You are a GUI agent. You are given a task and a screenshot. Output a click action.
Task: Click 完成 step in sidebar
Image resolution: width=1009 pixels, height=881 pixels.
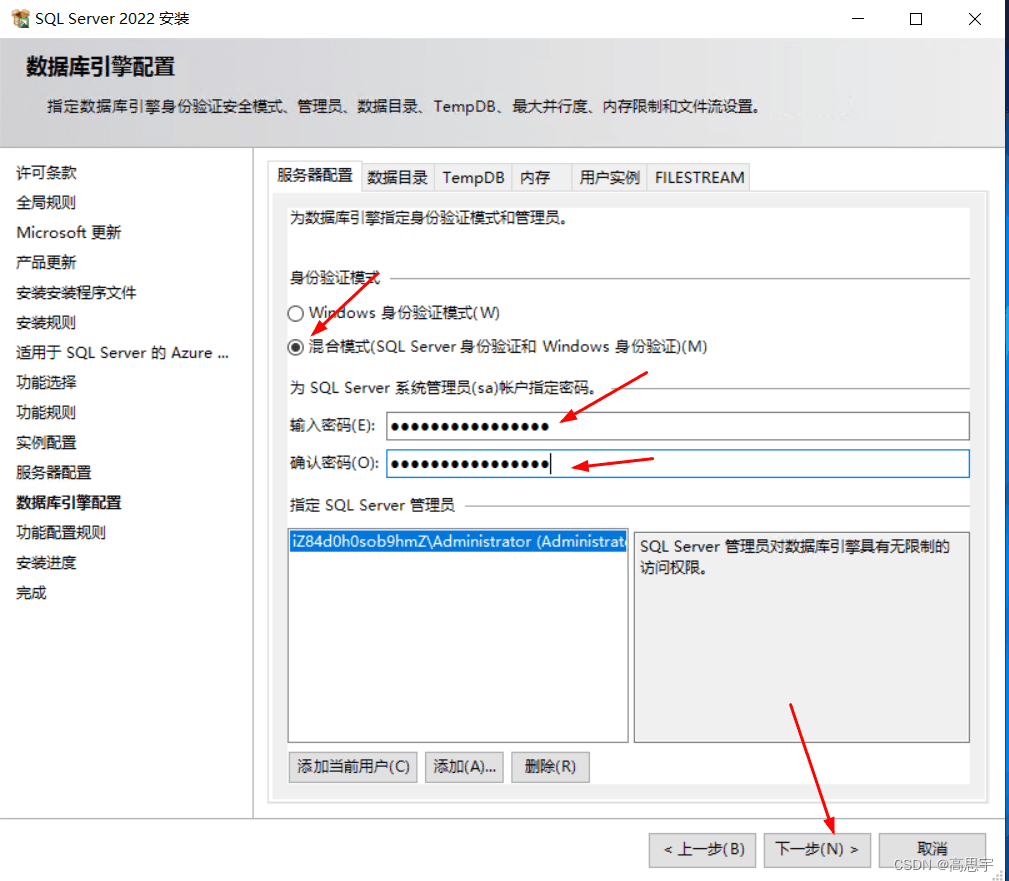[32, 593]
